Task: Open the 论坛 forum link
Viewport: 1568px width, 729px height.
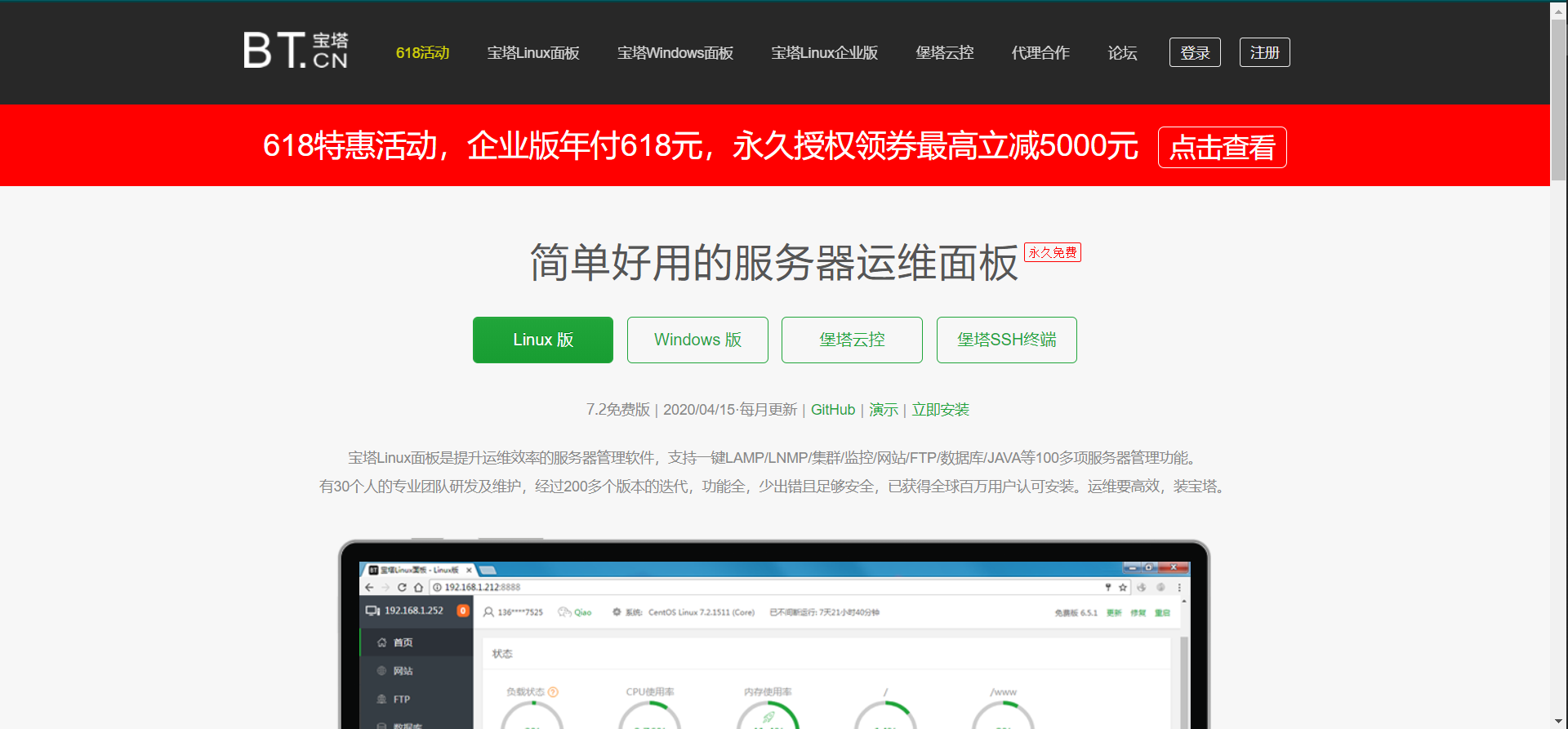Action: 1122,53
